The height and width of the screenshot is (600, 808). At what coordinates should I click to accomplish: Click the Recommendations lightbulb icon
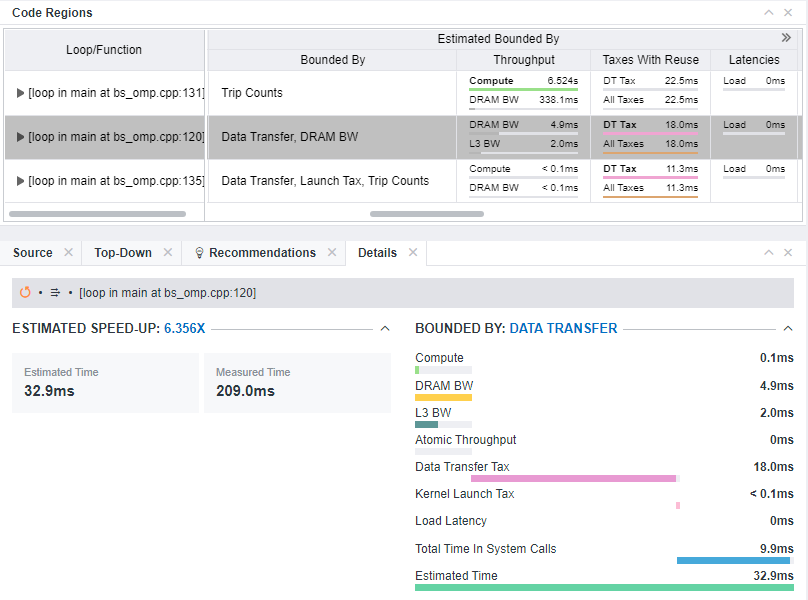coord(199,253)
